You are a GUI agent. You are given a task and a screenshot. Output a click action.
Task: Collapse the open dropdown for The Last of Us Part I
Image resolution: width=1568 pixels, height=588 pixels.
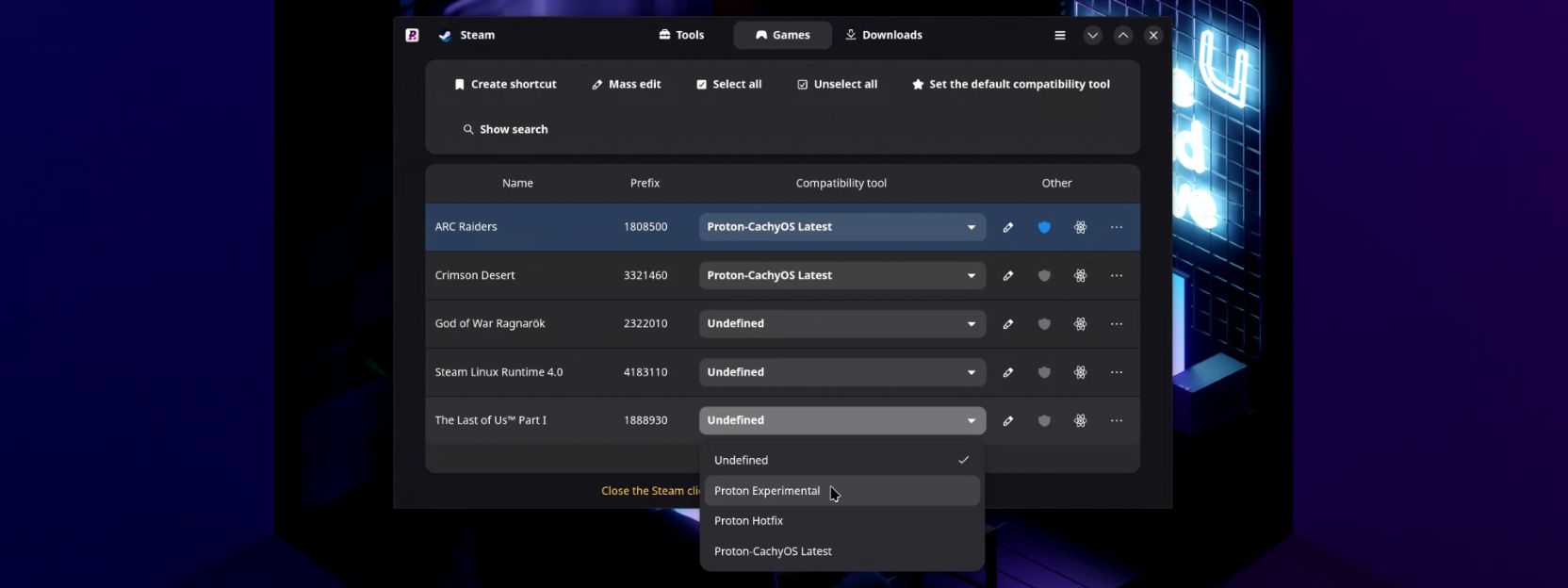[x=842, y=420]
